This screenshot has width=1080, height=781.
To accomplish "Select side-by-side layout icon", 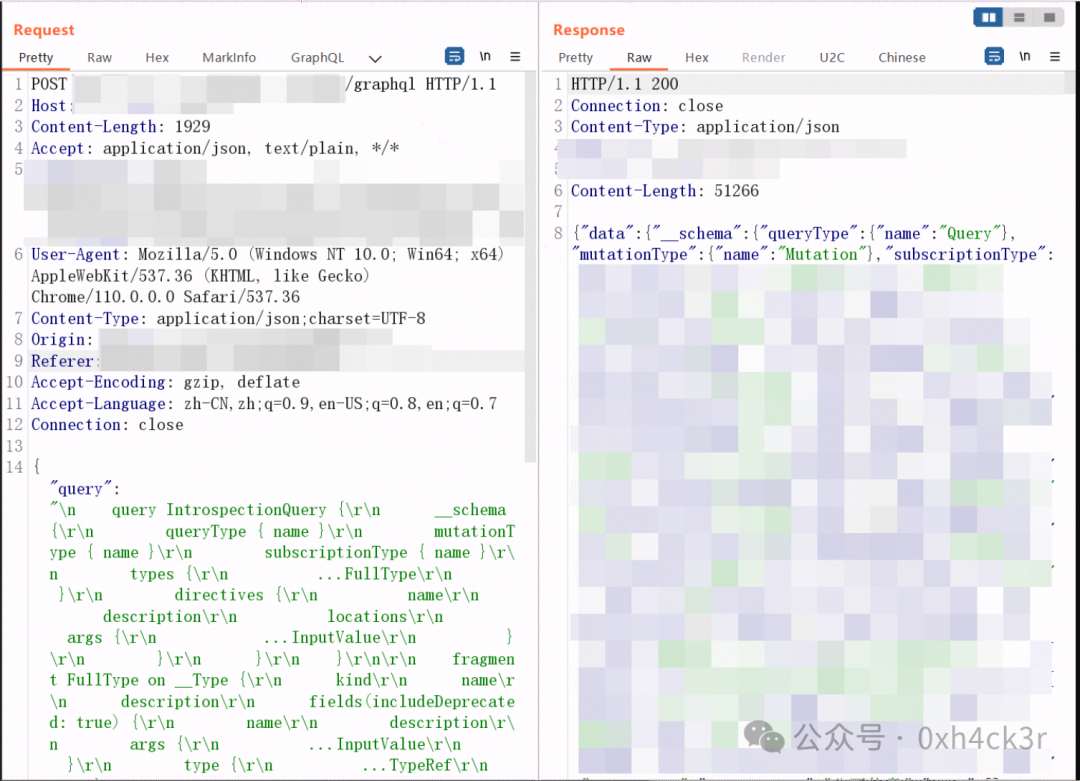I will click(988, 17).
